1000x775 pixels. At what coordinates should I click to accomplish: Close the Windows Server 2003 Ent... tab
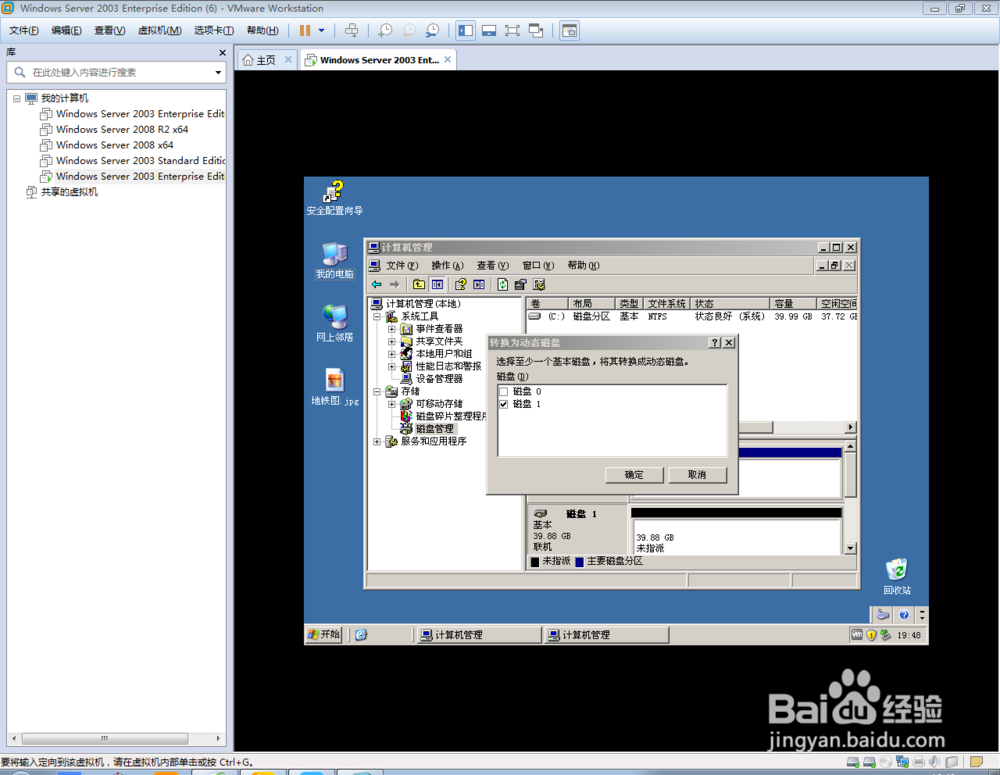pos(448,59)
